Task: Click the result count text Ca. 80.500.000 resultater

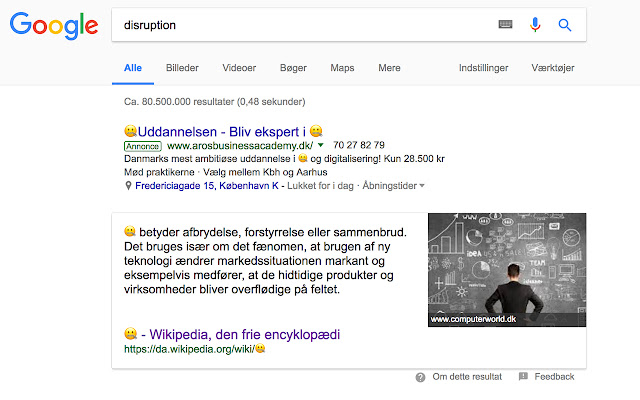Action: [x=215, y=102]
